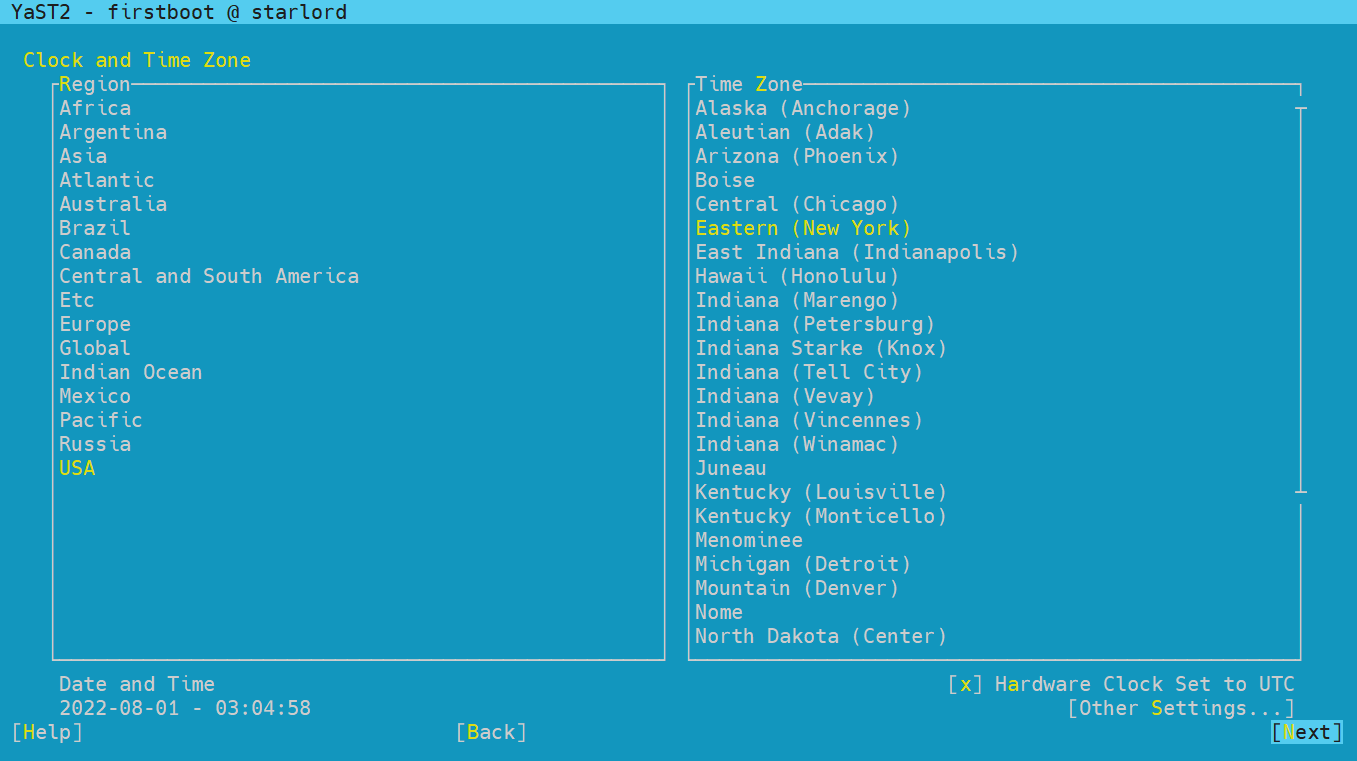Screen dimensions: 1357x761
Task: Choose Atlantic region
Action: pyautogui.click(x=107, y=180)
